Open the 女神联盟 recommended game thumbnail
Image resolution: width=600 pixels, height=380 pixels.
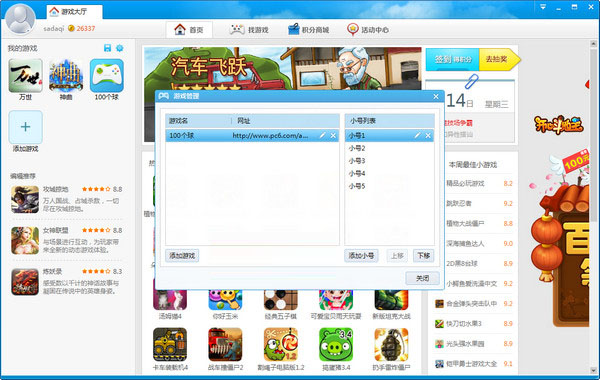pyautogui.click(x=25, y=241)
